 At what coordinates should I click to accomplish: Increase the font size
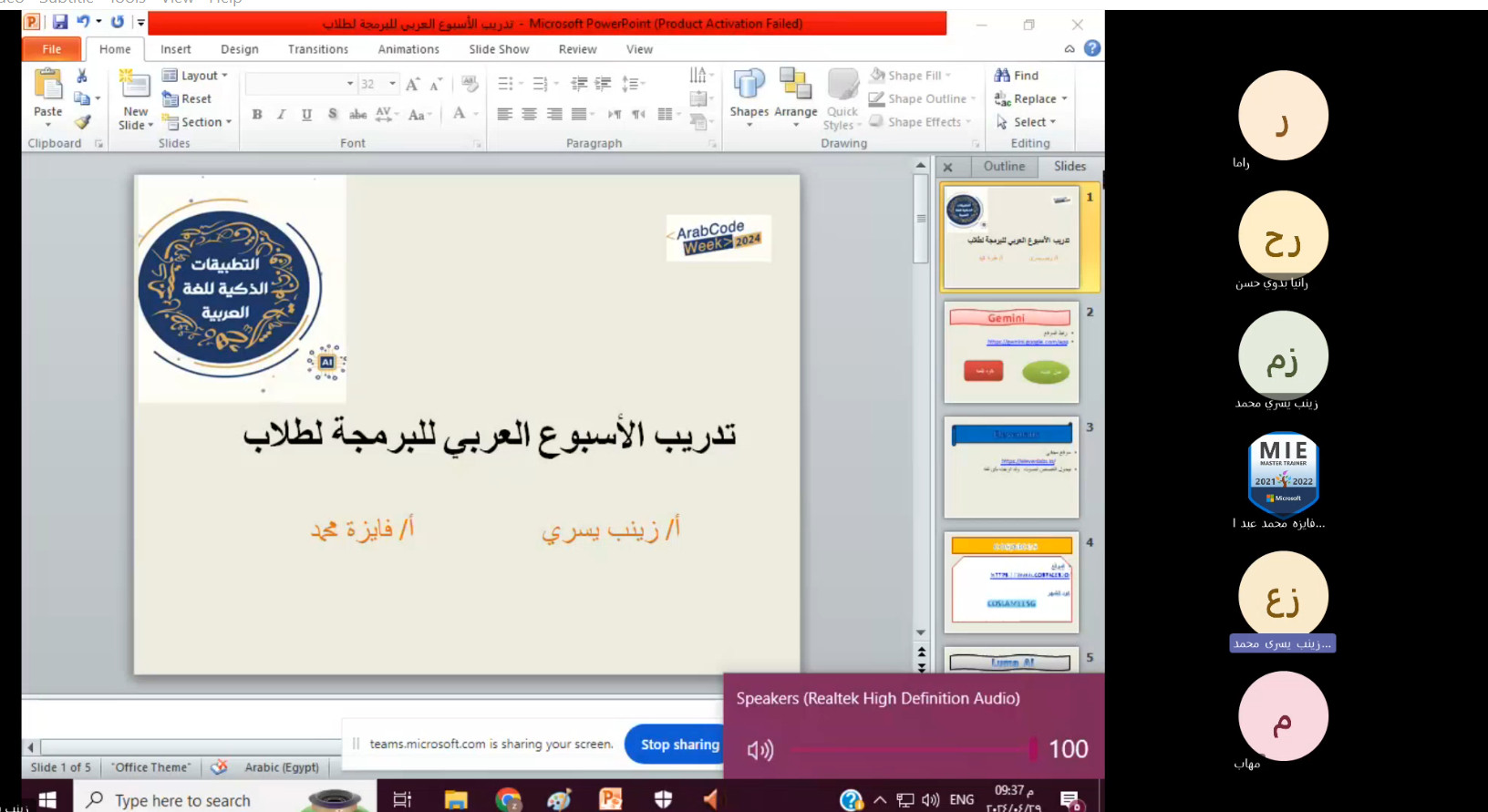pos(412,84)
